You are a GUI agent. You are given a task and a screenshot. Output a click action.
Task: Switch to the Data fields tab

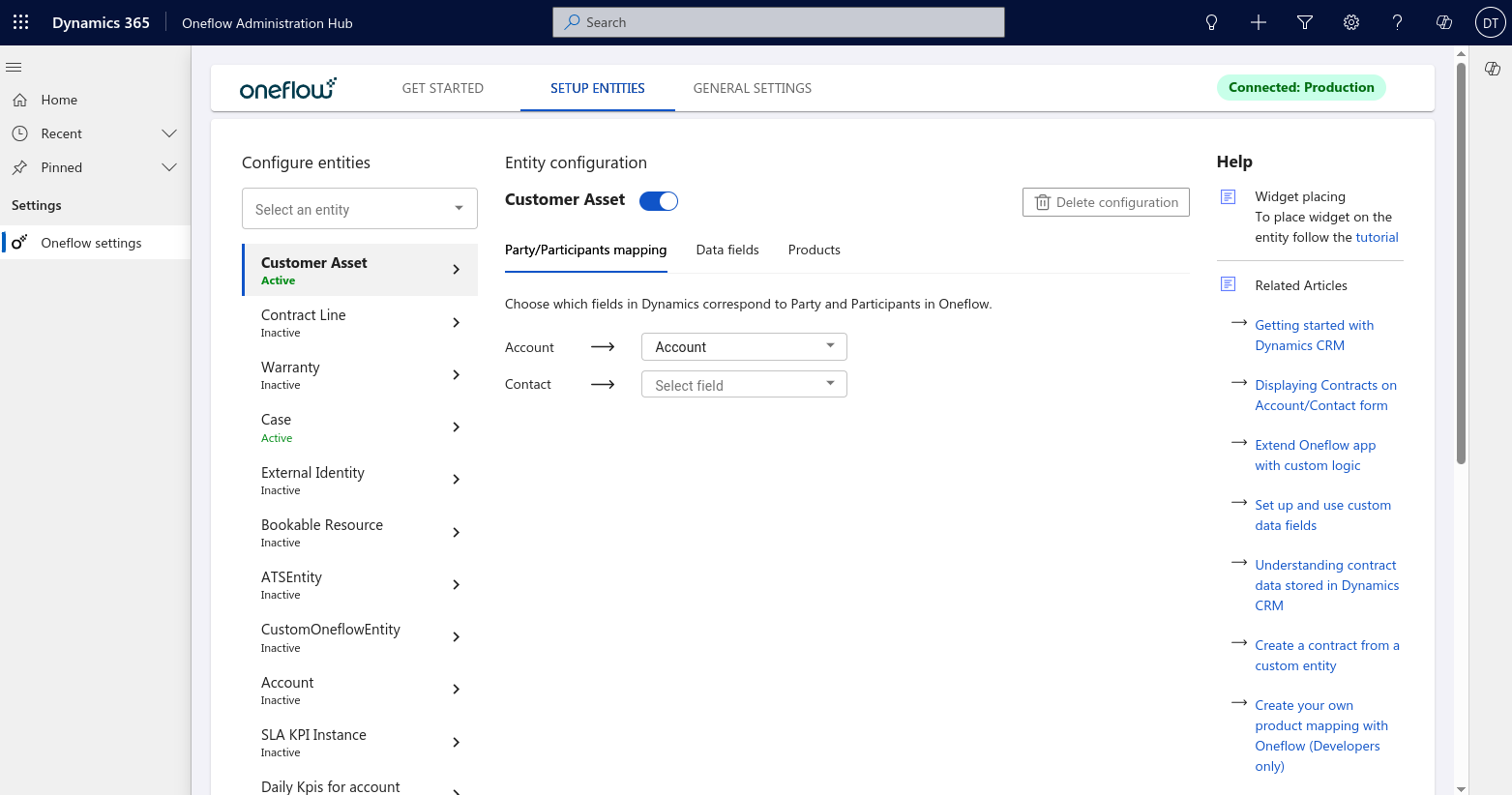[x=727, y=250]
